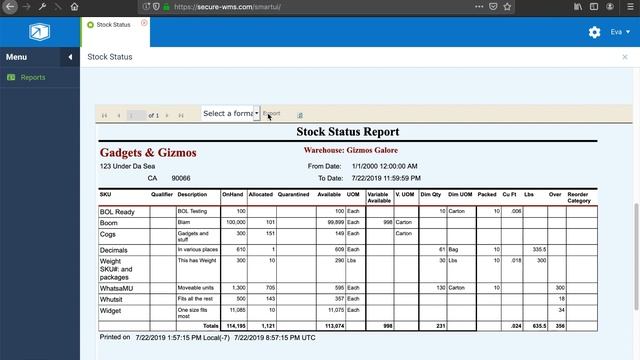
Task: Close the Stock Status panel with the X
Action: (x=624, y=57)
